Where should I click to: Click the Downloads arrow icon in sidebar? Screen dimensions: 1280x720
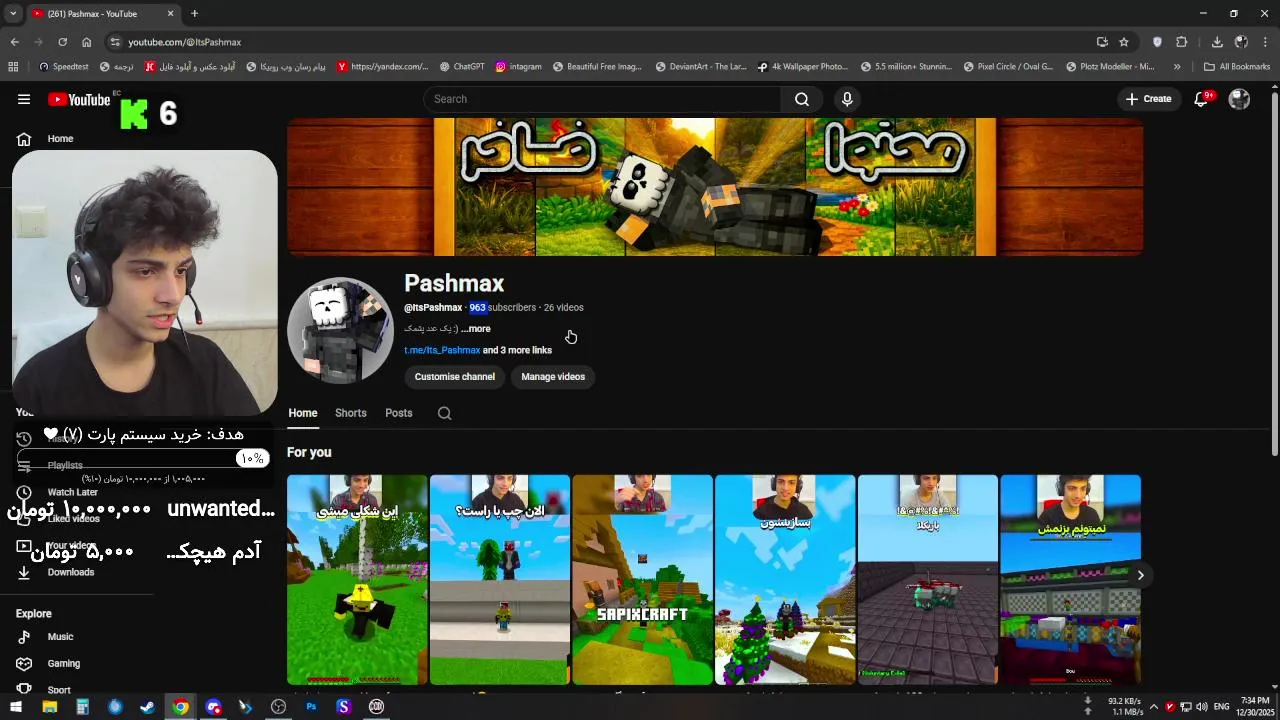[24, 572]
